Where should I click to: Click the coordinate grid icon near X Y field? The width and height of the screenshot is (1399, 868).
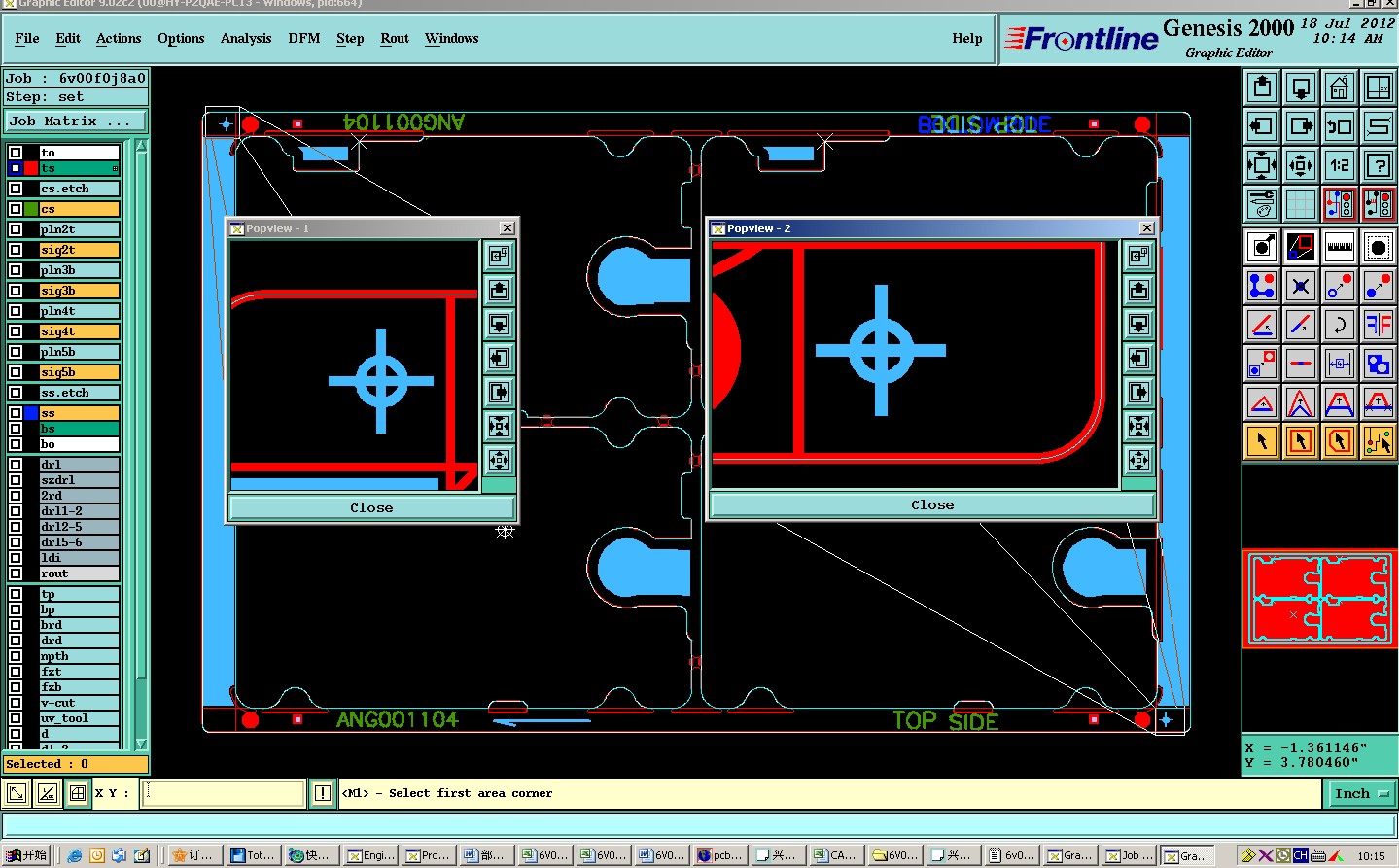coord(78,793)
